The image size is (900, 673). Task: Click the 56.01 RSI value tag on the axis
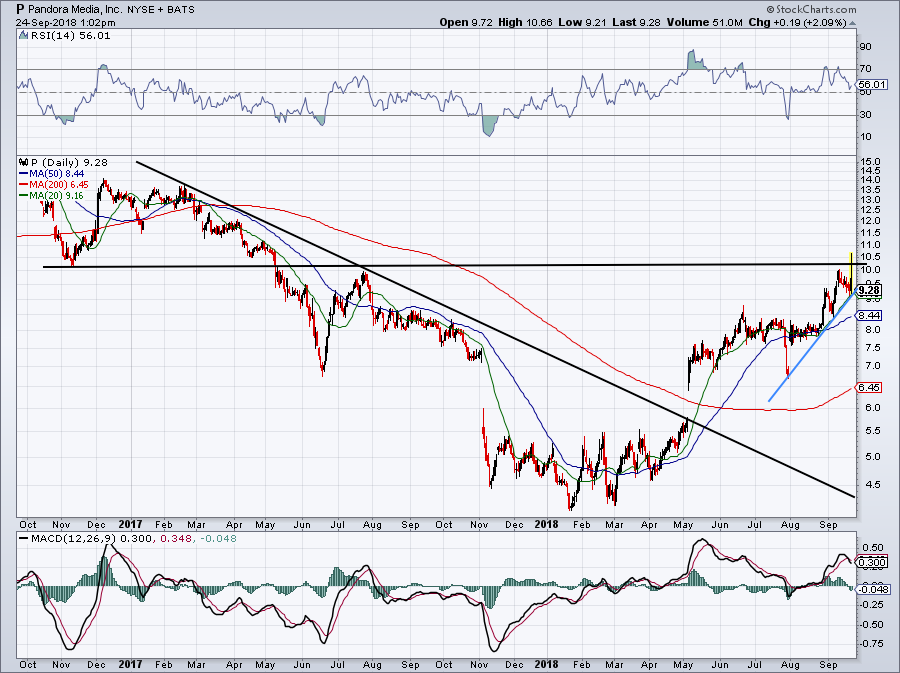tap(872, 85)
